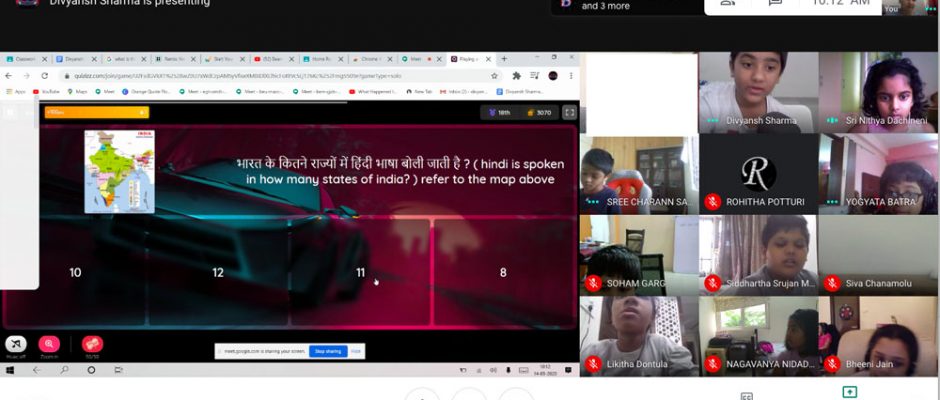Open the Chrome profile avatar
This screenshot has width=940, height=400.
point(553,76)
